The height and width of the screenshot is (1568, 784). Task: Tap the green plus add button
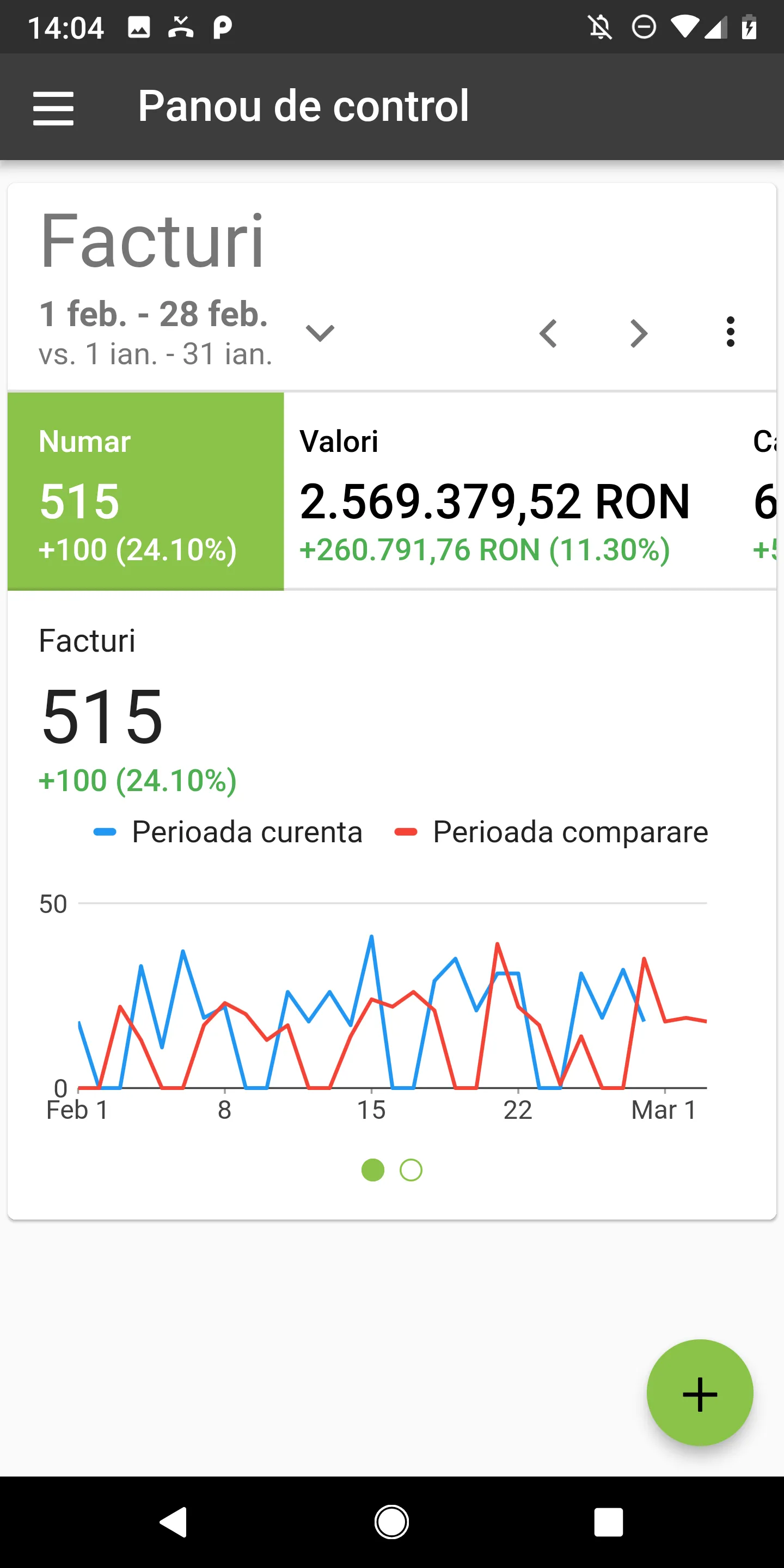700,1393
